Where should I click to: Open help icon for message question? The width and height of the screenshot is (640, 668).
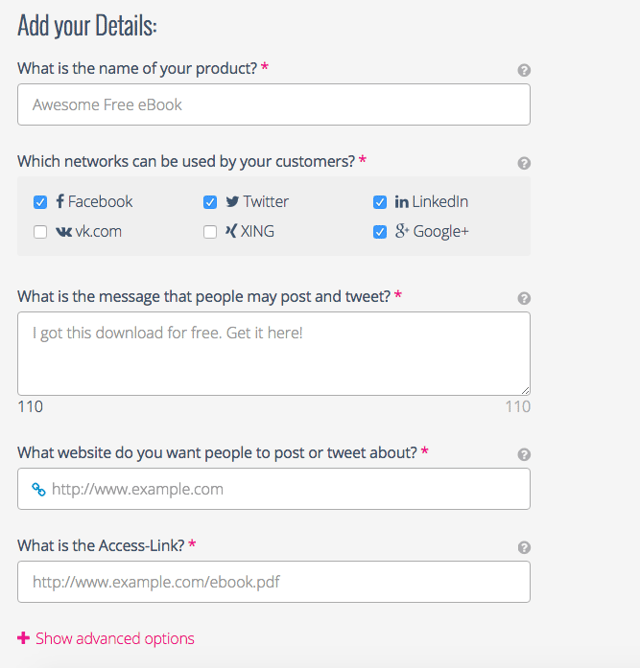524,298
